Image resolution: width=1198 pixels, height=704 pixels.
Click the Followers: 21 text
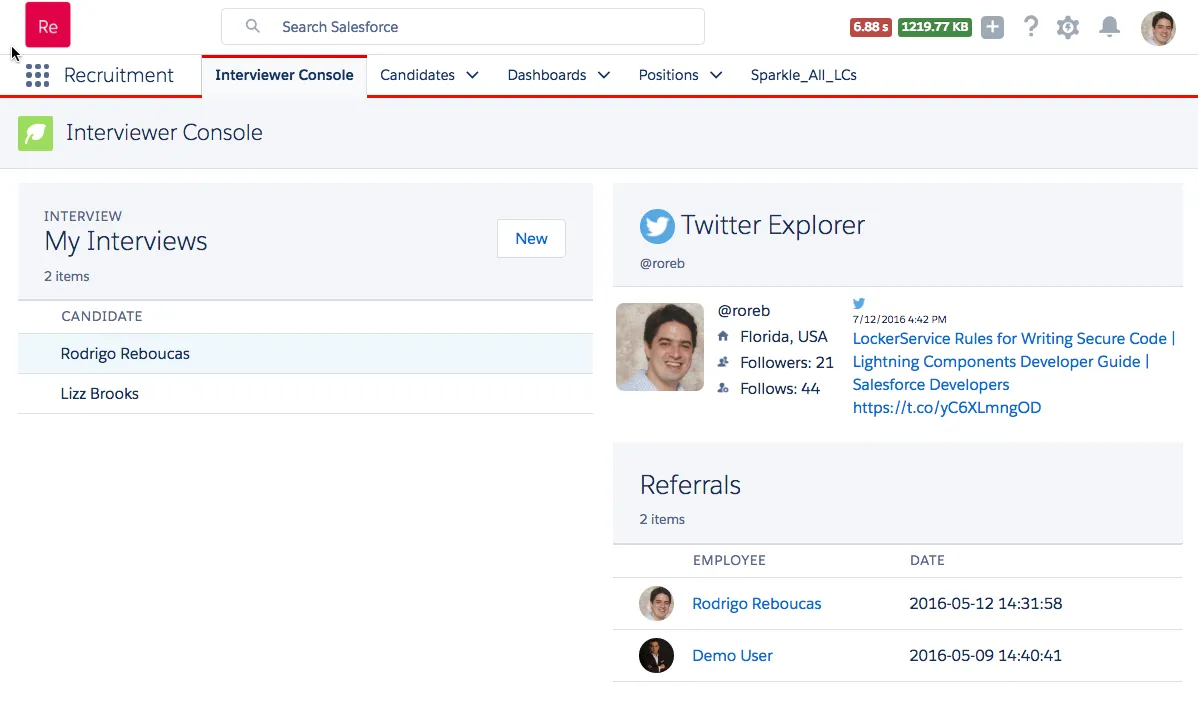tap(787, 362)
